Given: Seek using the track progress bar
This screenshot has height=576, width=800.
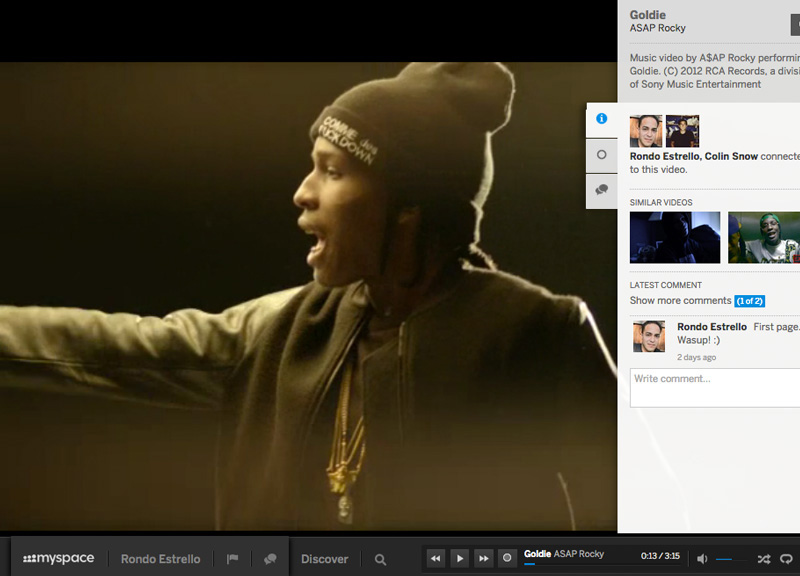Looking at the screenshot, I should point(602,564).
